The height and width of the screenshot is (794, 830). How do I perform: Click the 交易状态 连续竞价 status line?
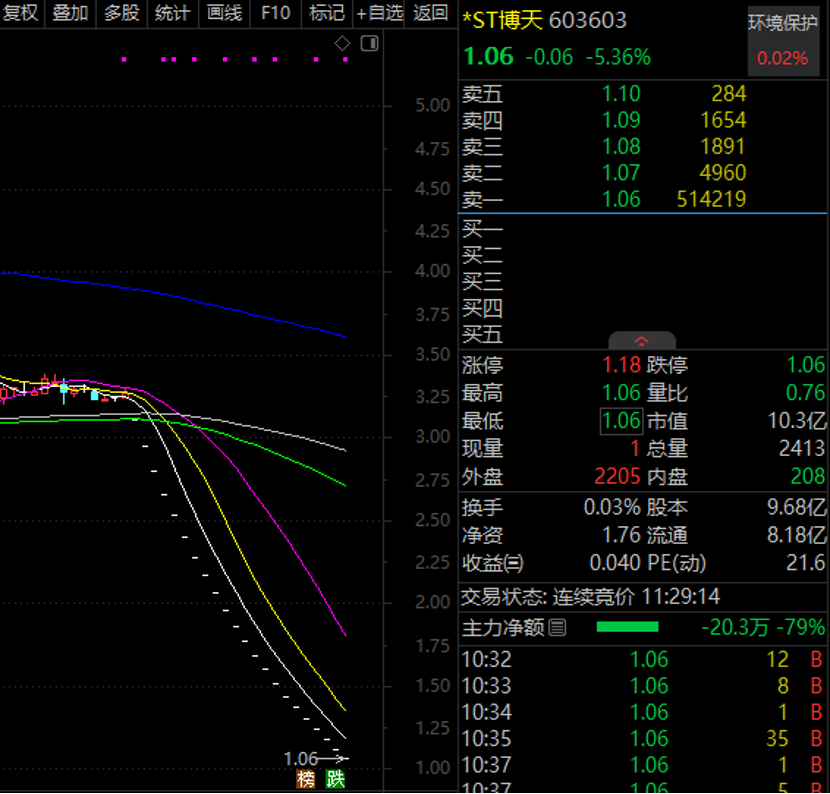(x=590, y=598)
